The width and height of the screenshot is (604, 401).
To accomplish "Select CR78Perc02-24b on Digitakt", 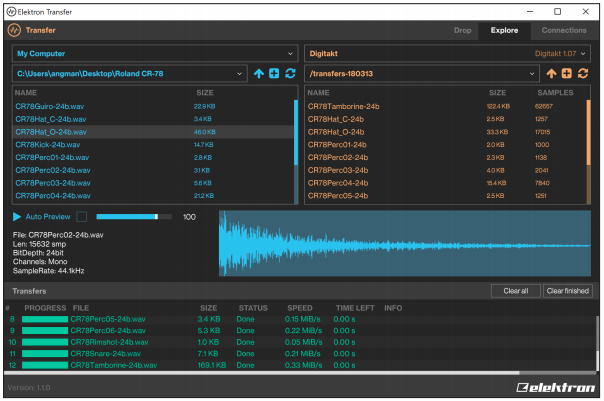I will coord(446,157).
